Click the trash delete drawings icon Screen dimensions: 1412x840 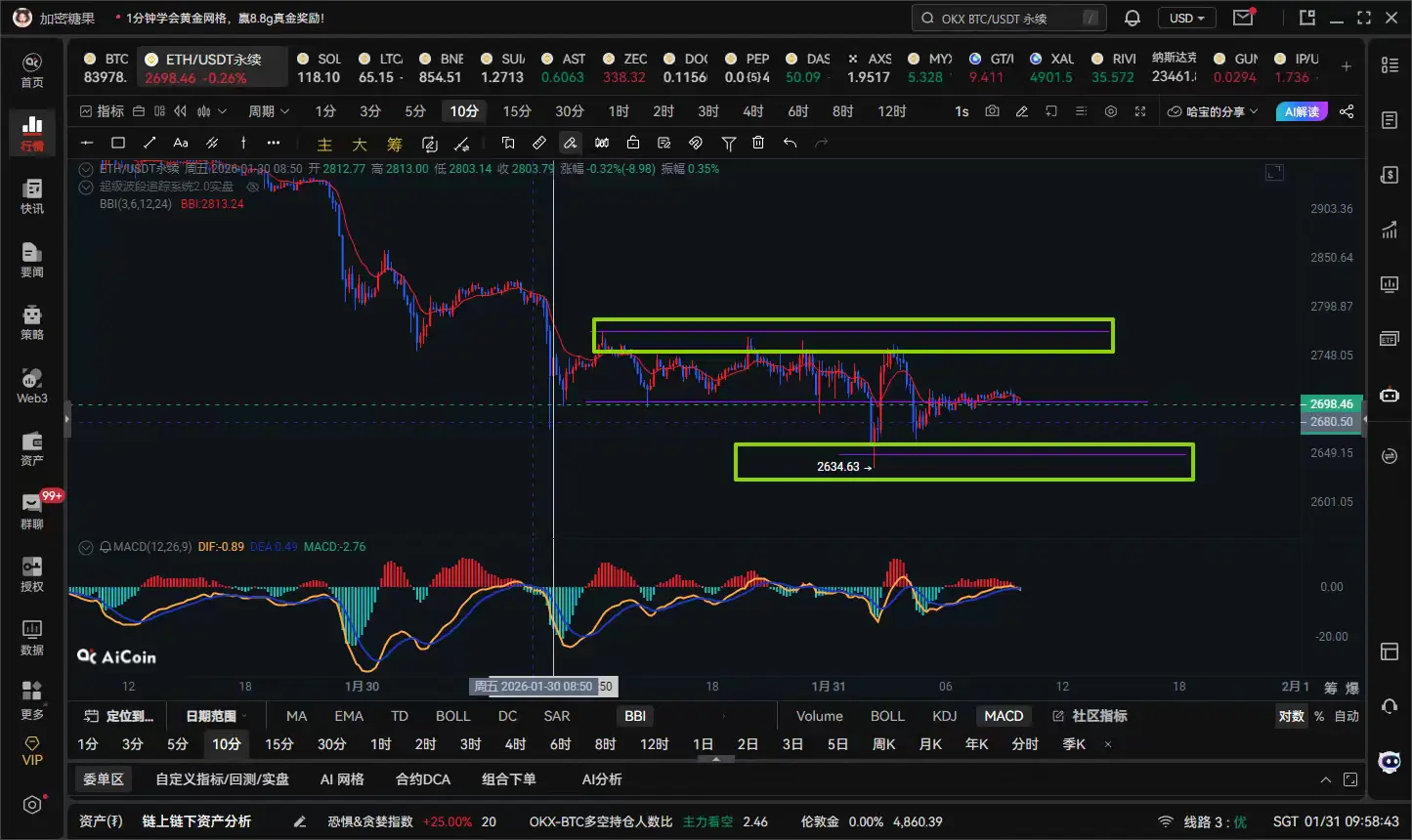(x=758, y=143)
